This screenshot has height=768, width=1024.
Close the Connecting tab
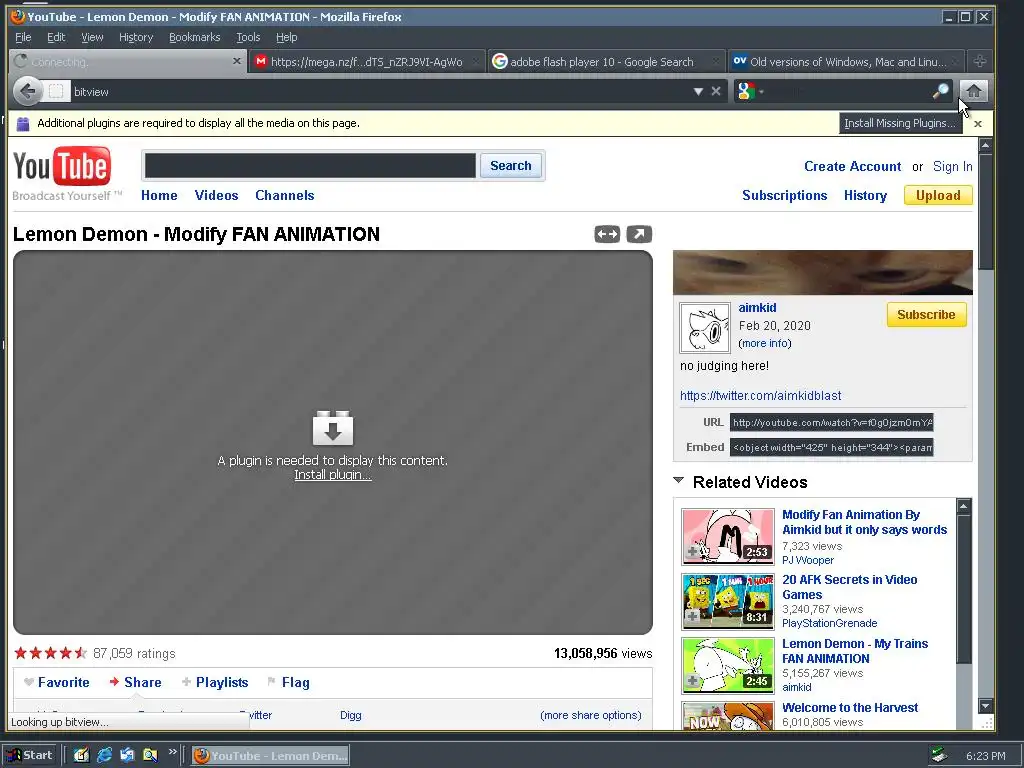point(236,61)
